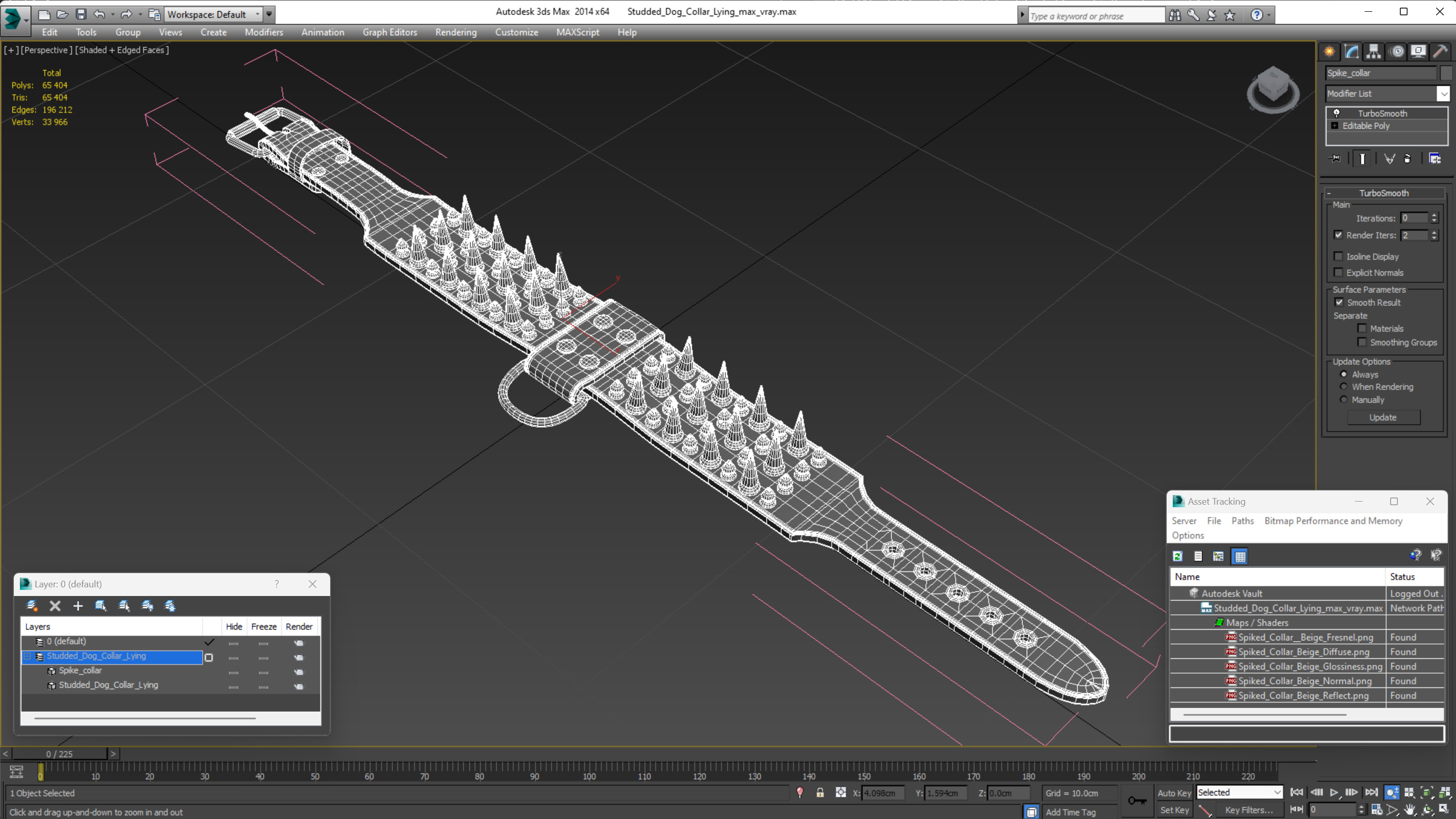Toggle Smooth Result checkbox
1456x819 pixels.
click(1339, 303)
